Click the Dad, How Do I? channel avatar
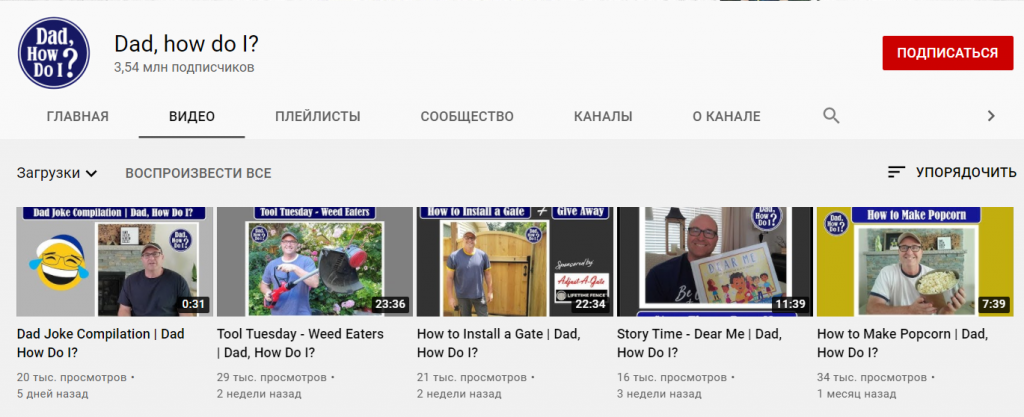 pos(54,53)
